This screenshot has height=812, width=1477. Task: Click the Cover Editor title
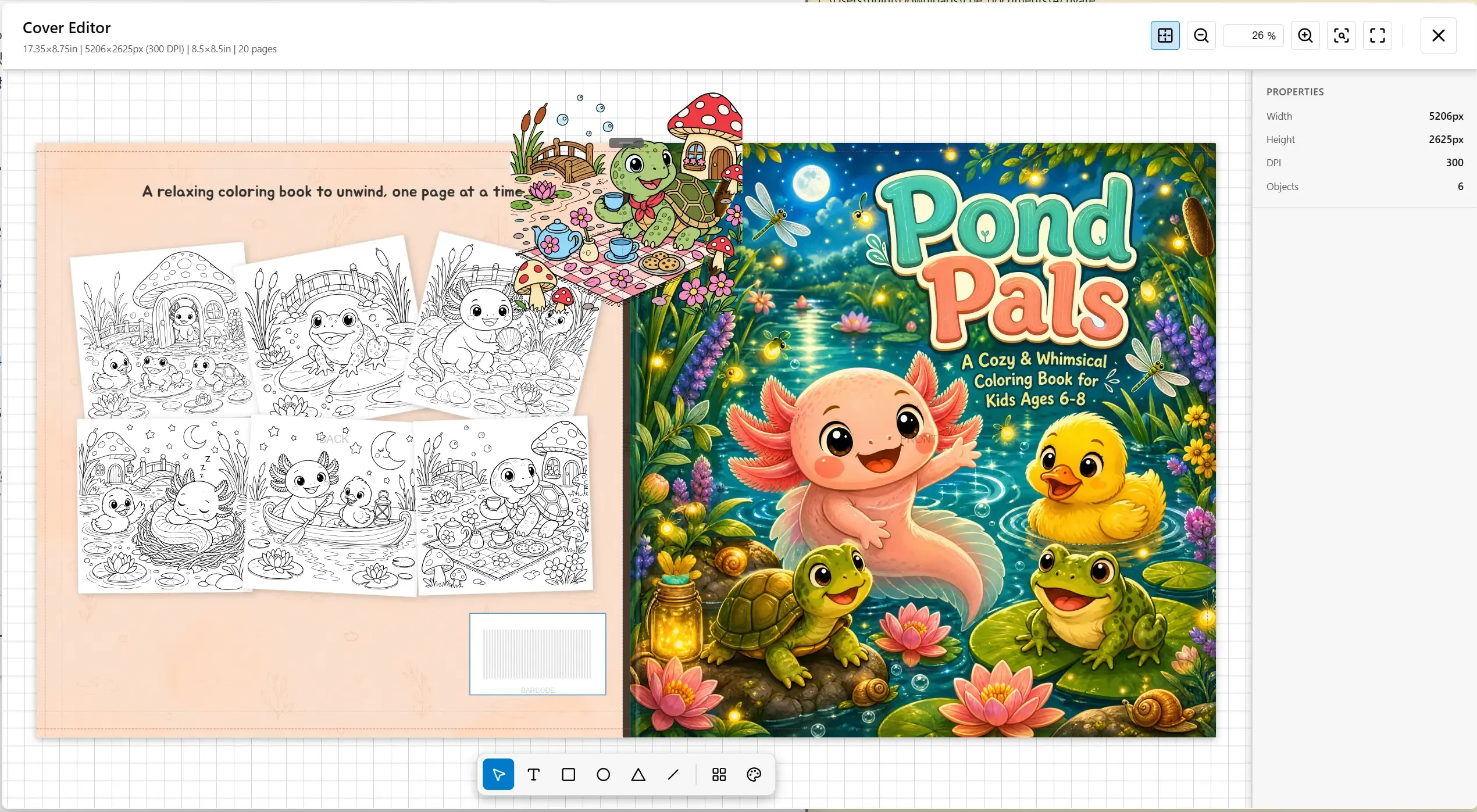click(x=66, y=28)
